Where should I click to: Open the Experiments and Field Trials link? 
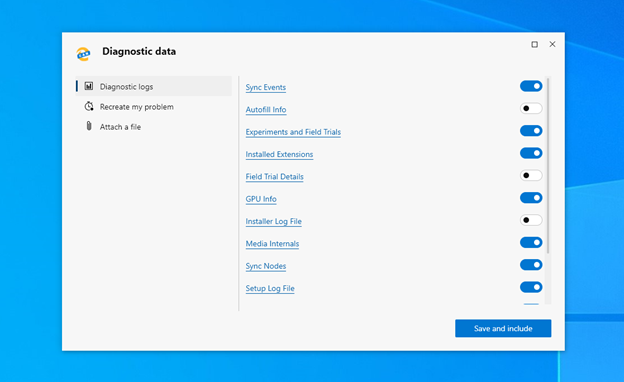(x=293, y=132)
